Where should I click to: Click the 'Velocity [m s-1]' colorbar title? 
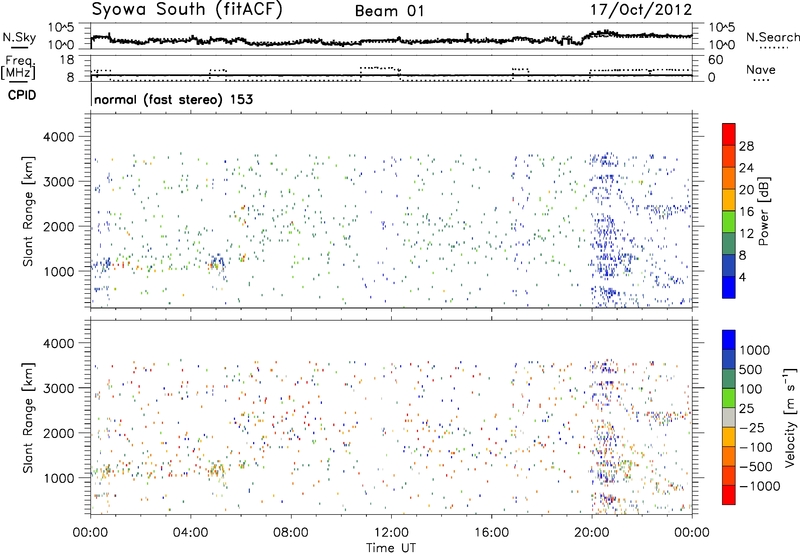pyautogui.click(x=790, y=417)
